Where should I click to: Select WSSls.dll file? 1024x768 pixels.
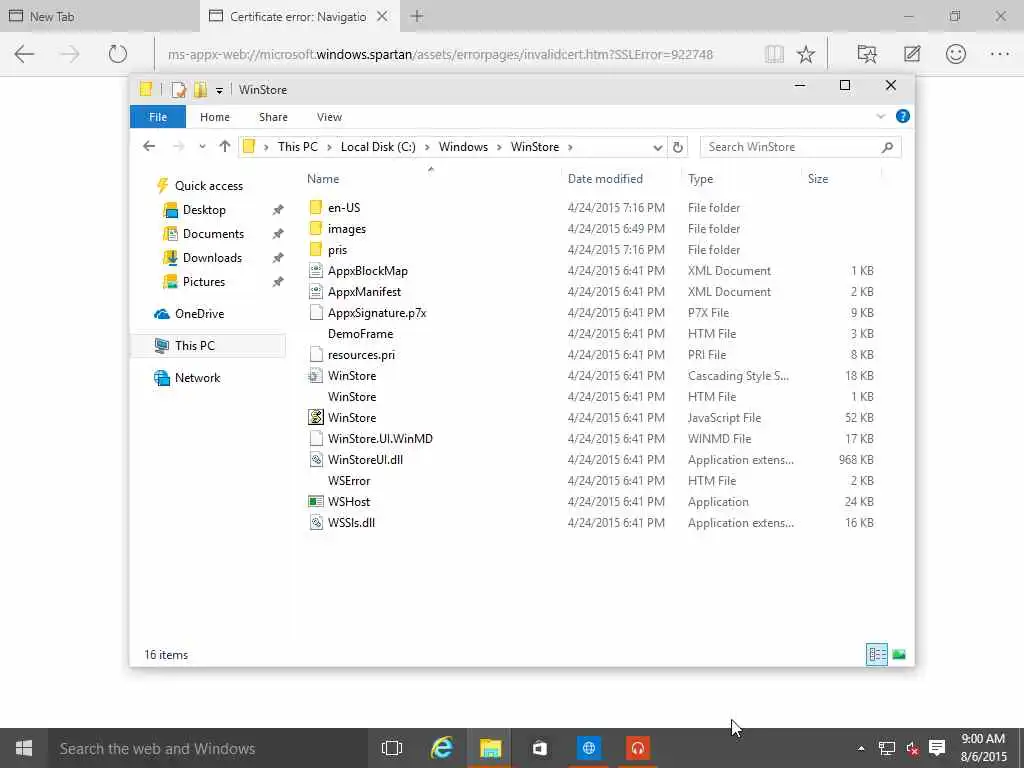coord(351,522)
